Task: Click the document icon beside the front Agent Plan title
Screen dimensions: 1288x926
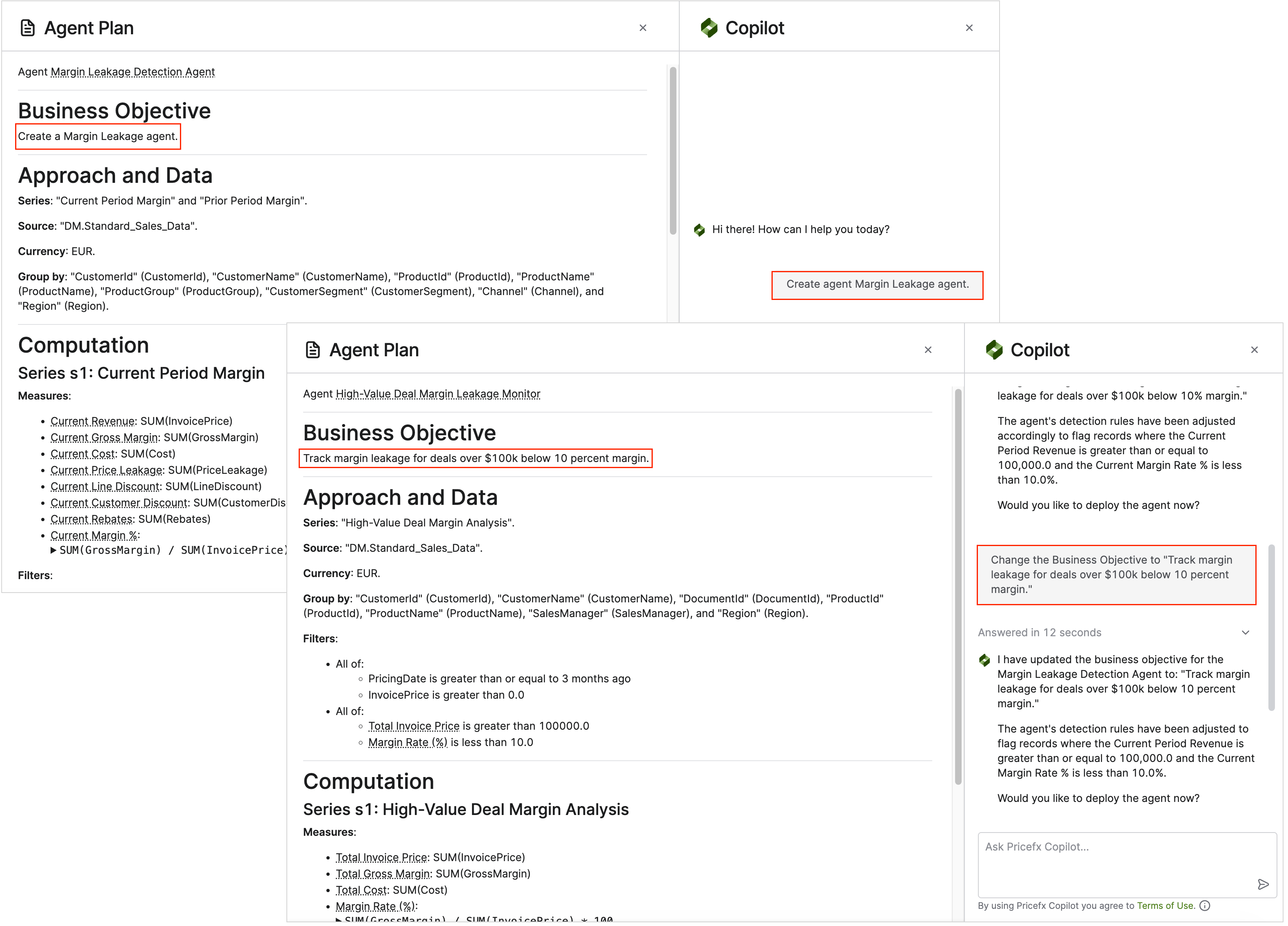Action: click(x=313, y=350)
